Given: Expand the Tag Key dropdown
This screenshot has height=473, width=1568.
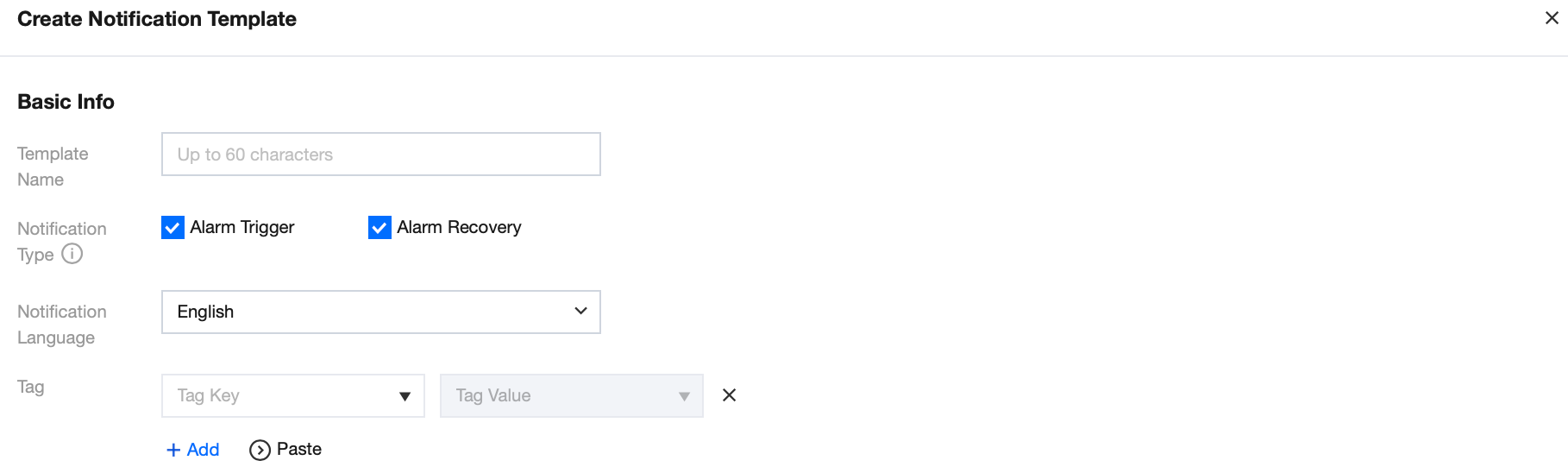Looking at the screenshot, I should (292, 395).
